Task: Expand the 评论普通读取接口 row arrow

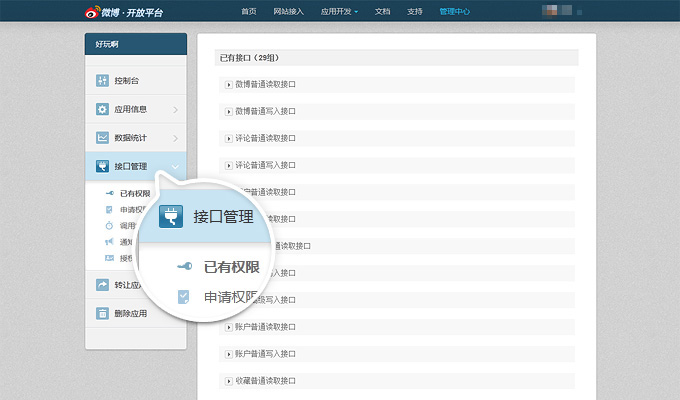Action: 229,138
